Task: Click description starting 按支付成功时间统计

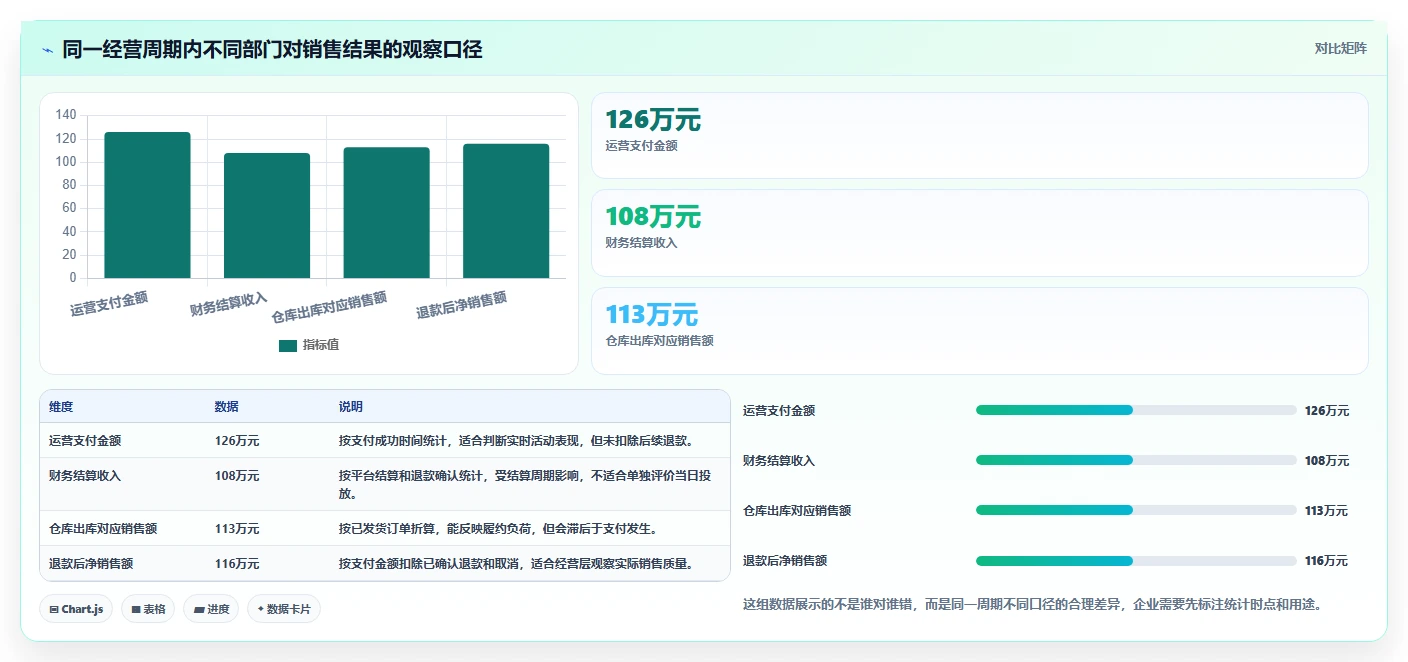Action: (516, 441)
